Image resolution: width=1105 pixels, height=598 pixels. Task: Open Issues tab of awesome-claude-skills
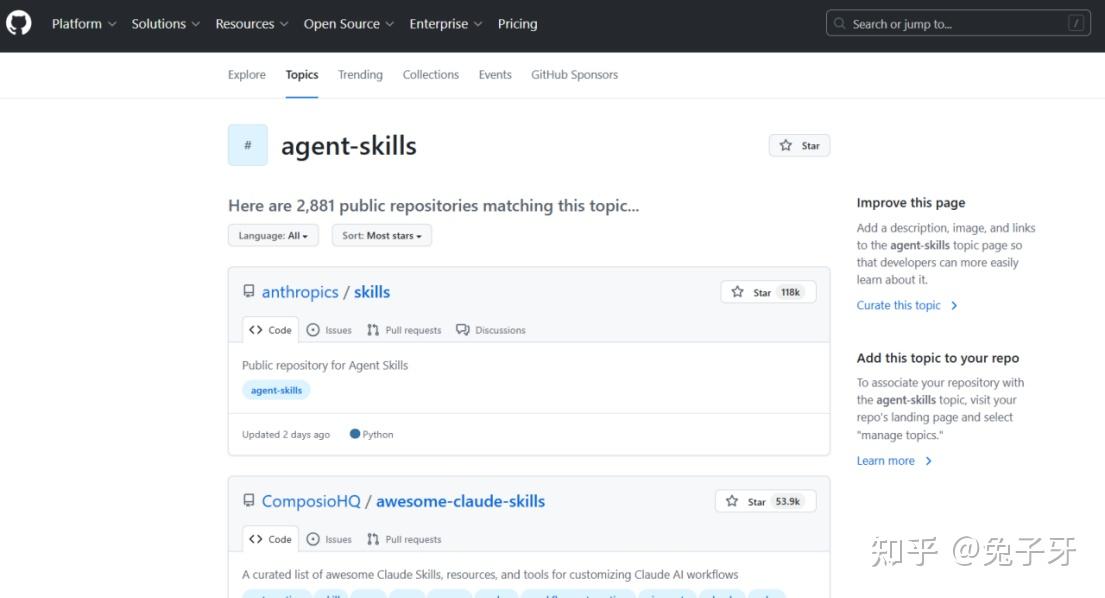329,539
